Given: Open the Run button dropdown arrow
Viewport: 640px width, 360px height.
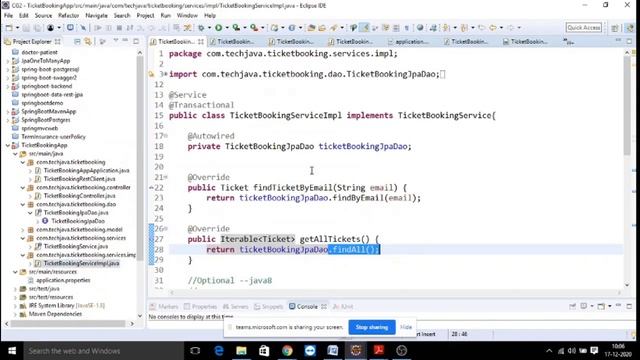Looking at the screenshot, I should pyautogui.click(x=227, y=28).
